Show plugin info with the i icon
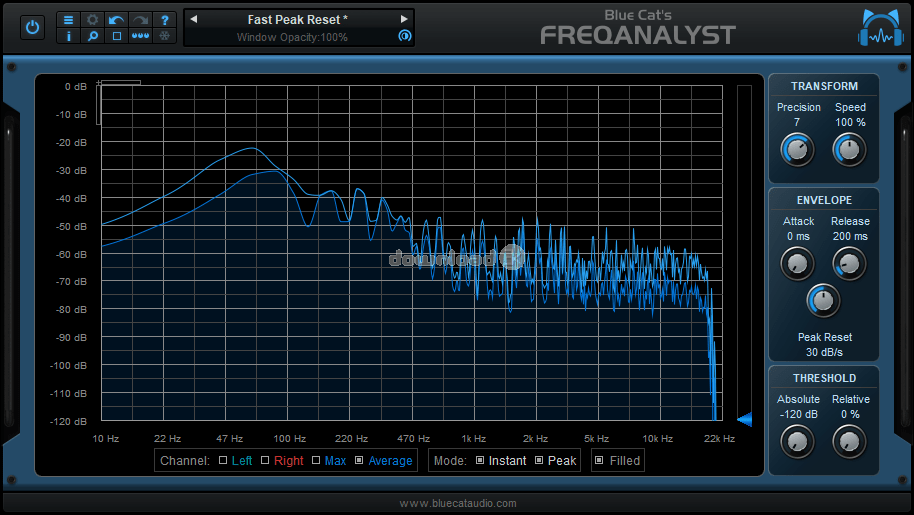914x515 pixels. 68,36
